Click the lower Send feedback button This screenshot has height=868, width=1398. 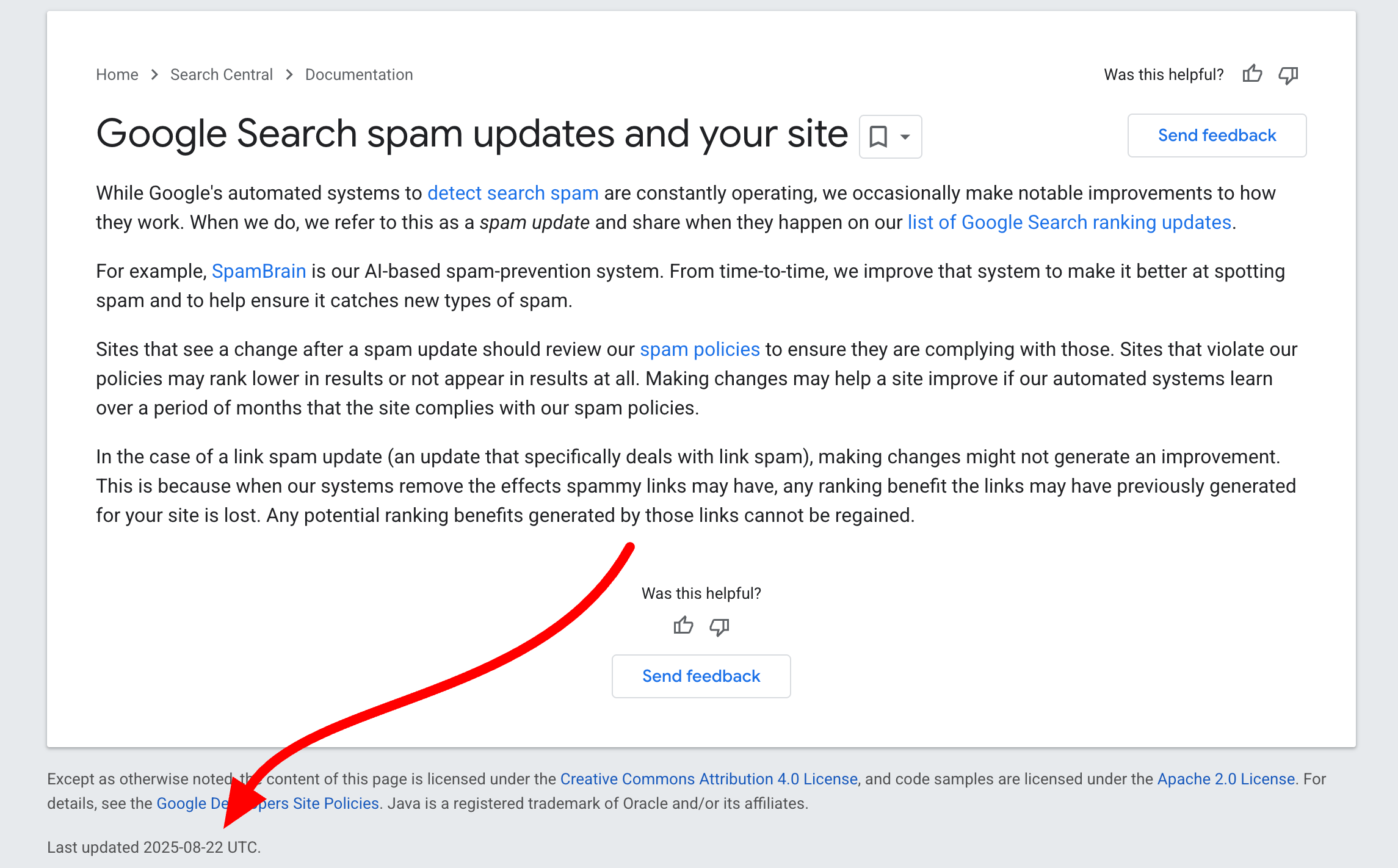tap(701, 676)
